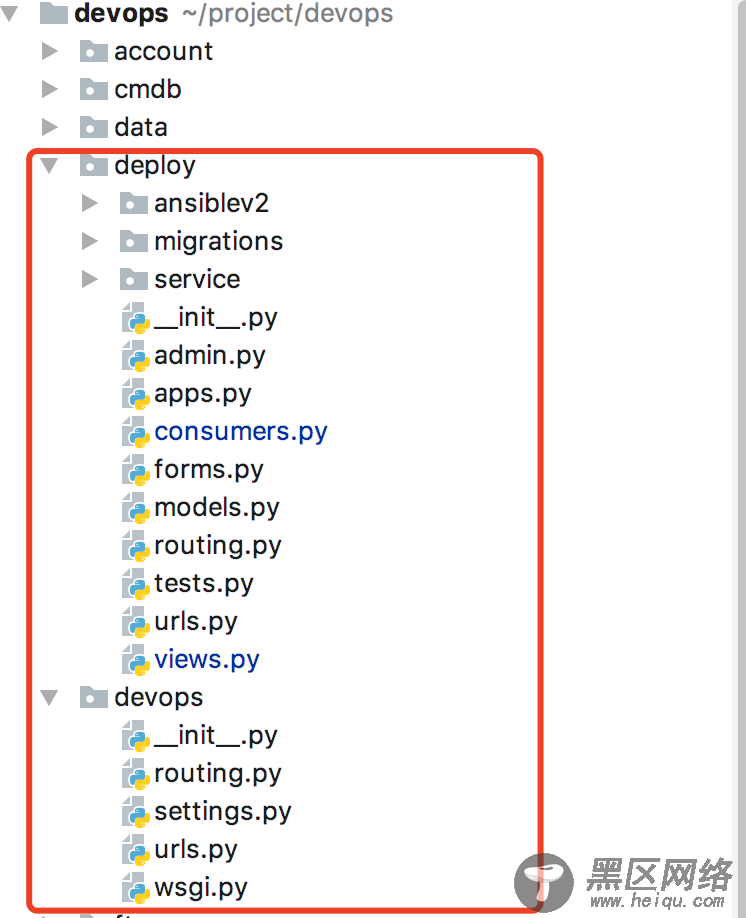
Task: Click the cmdb folder icon
Action: pyautogui.click(x=94, y=90)
